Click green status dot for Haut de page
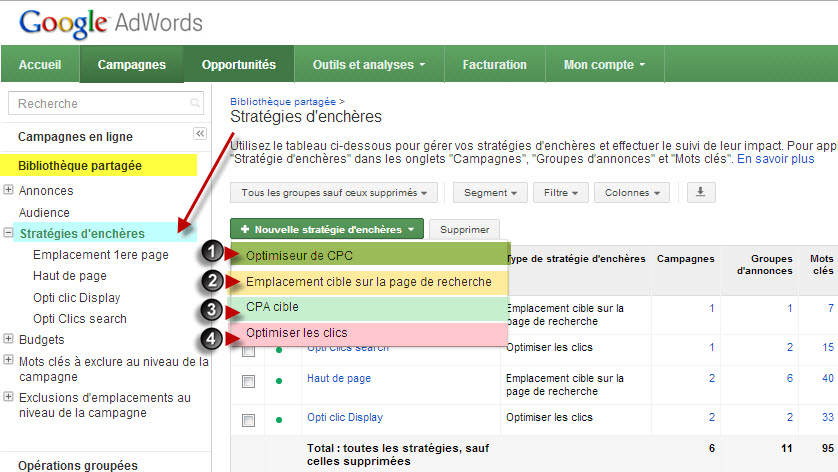This screenshot has height=472, width=838. click(279, 381)
